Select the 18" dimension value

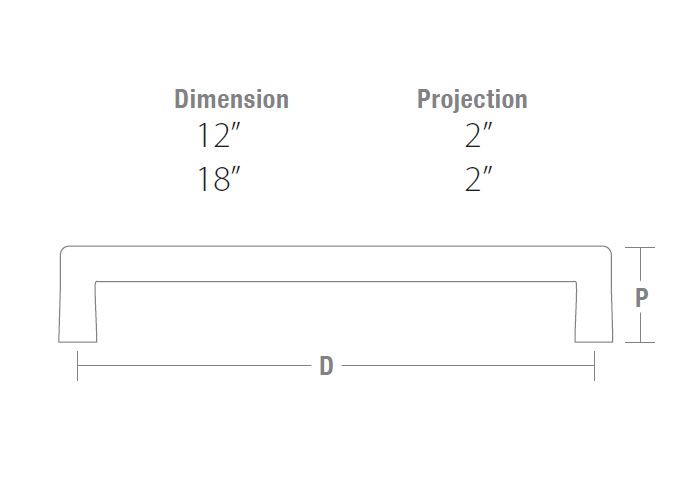[220, 180]
